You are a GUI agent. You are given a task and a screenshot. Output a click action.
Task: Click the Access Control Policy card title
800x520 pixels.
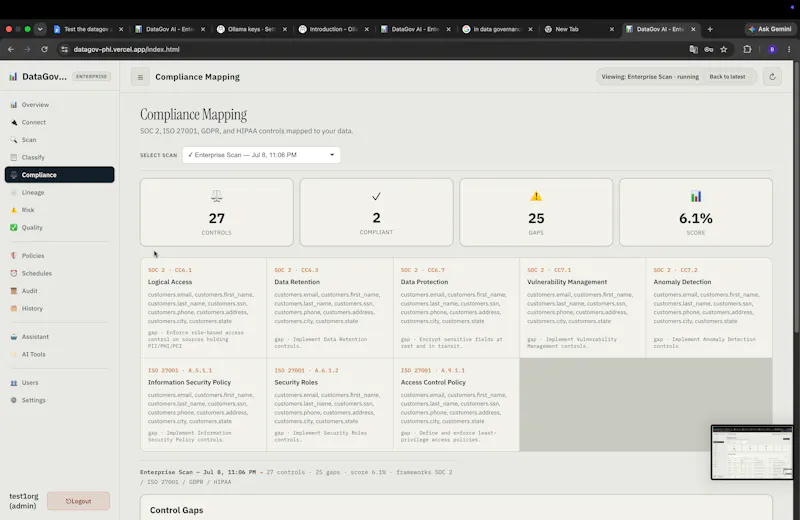433,382
